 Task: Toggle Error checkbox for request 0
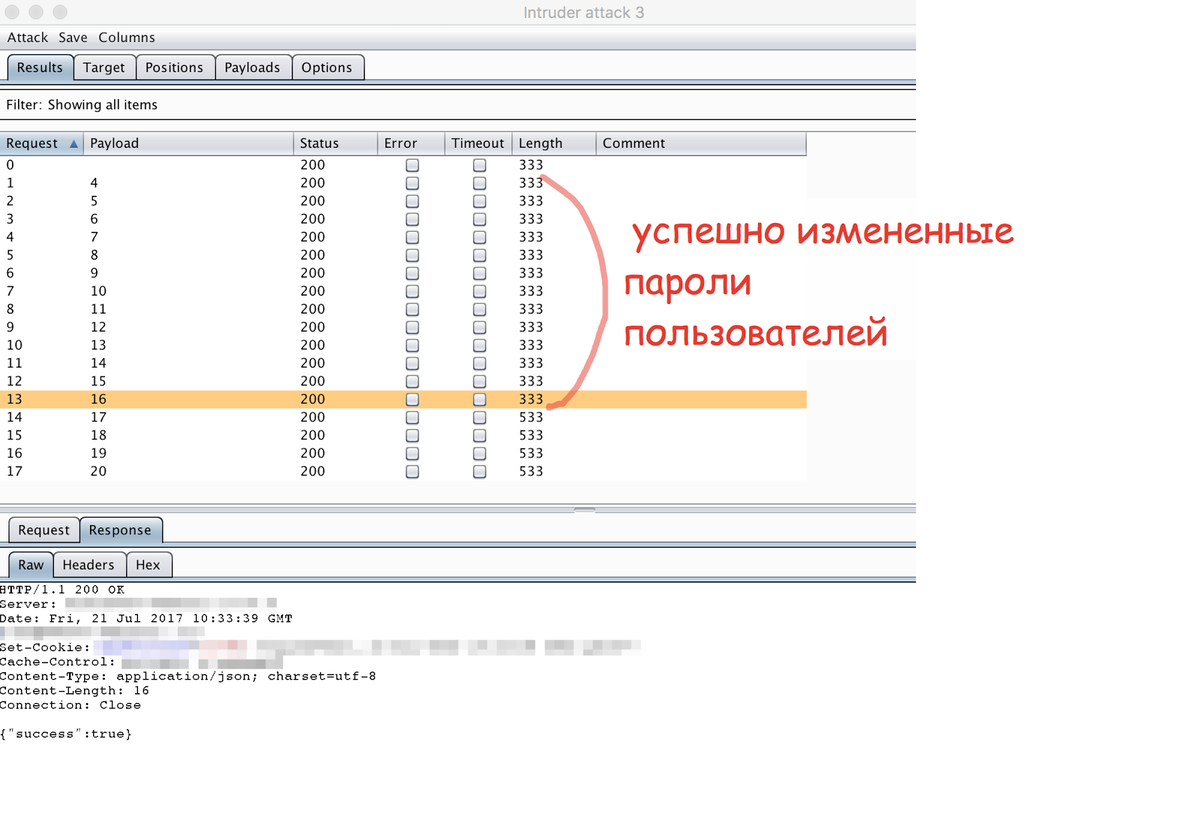click(412, 165)
